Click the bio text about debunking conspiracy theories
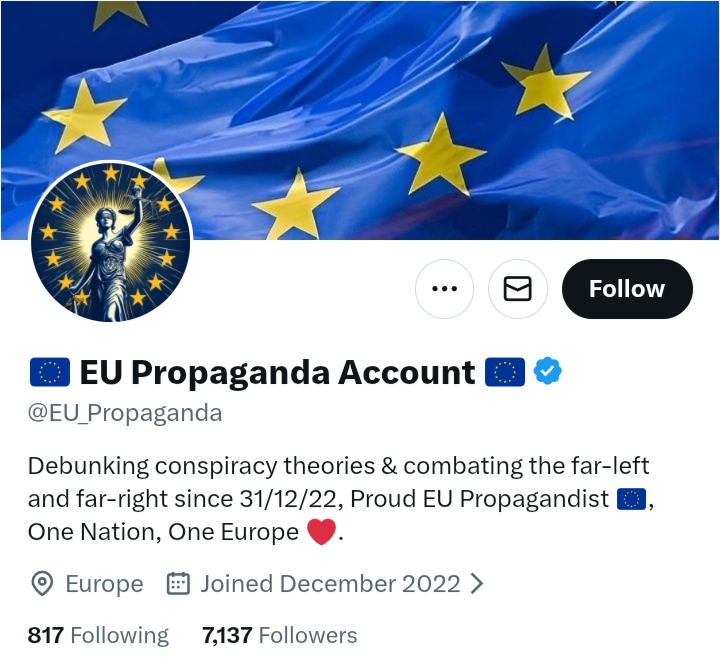 (341, 499)
